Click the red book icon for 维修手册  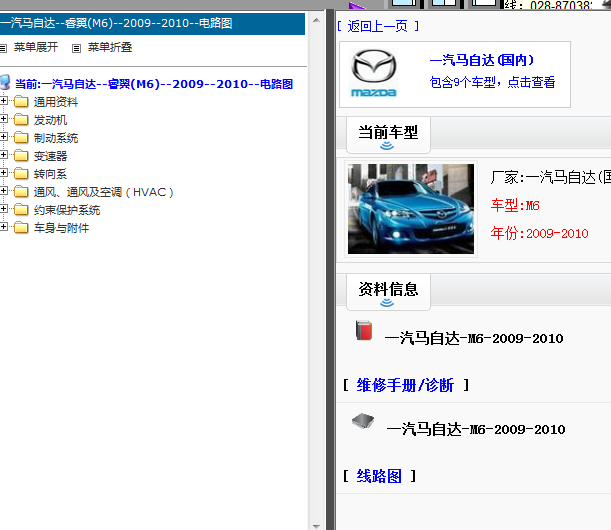click(x=364, y=330)
